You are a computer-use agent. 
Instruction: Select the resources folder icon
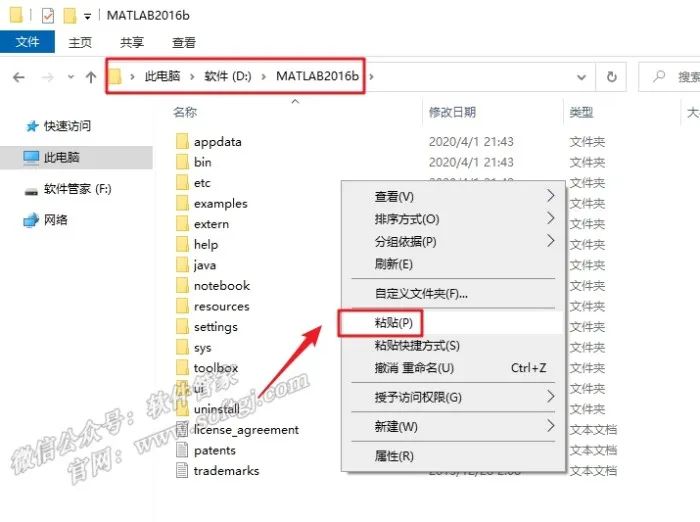tap(182, 306)
